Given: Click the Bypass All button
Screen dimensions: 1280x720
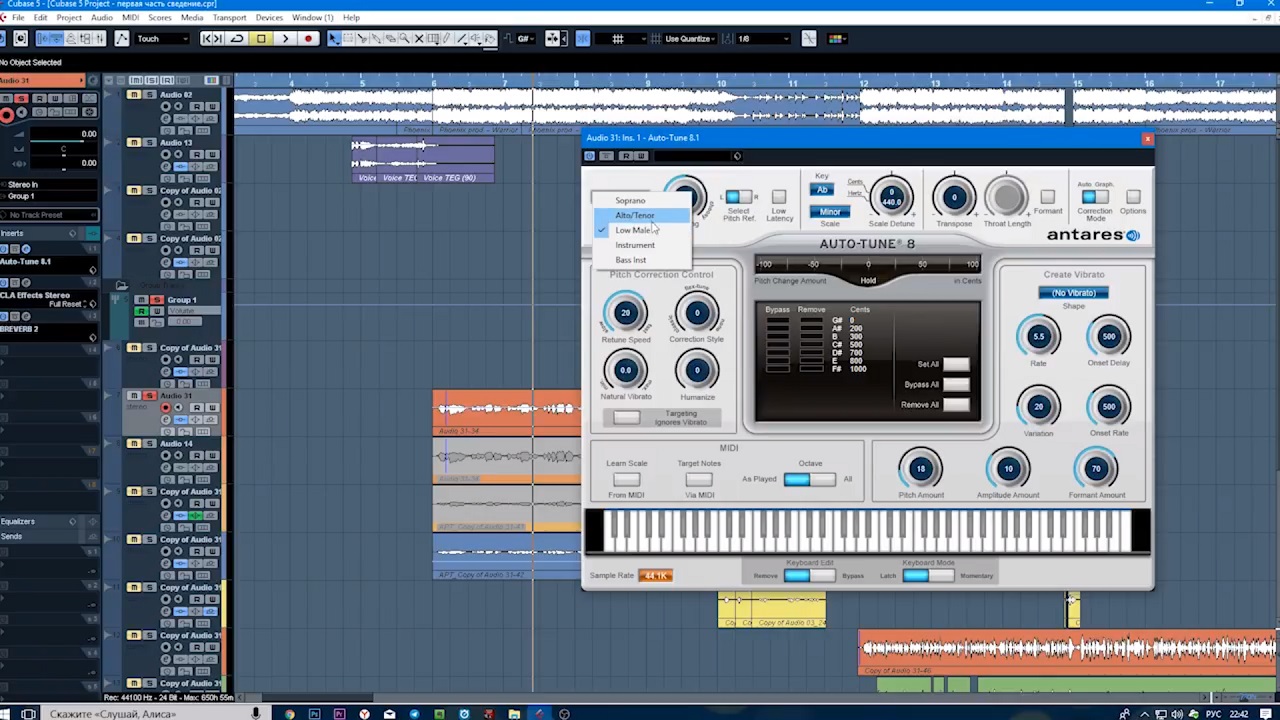Looking at the screenshot, I should (x=956, y=385).
